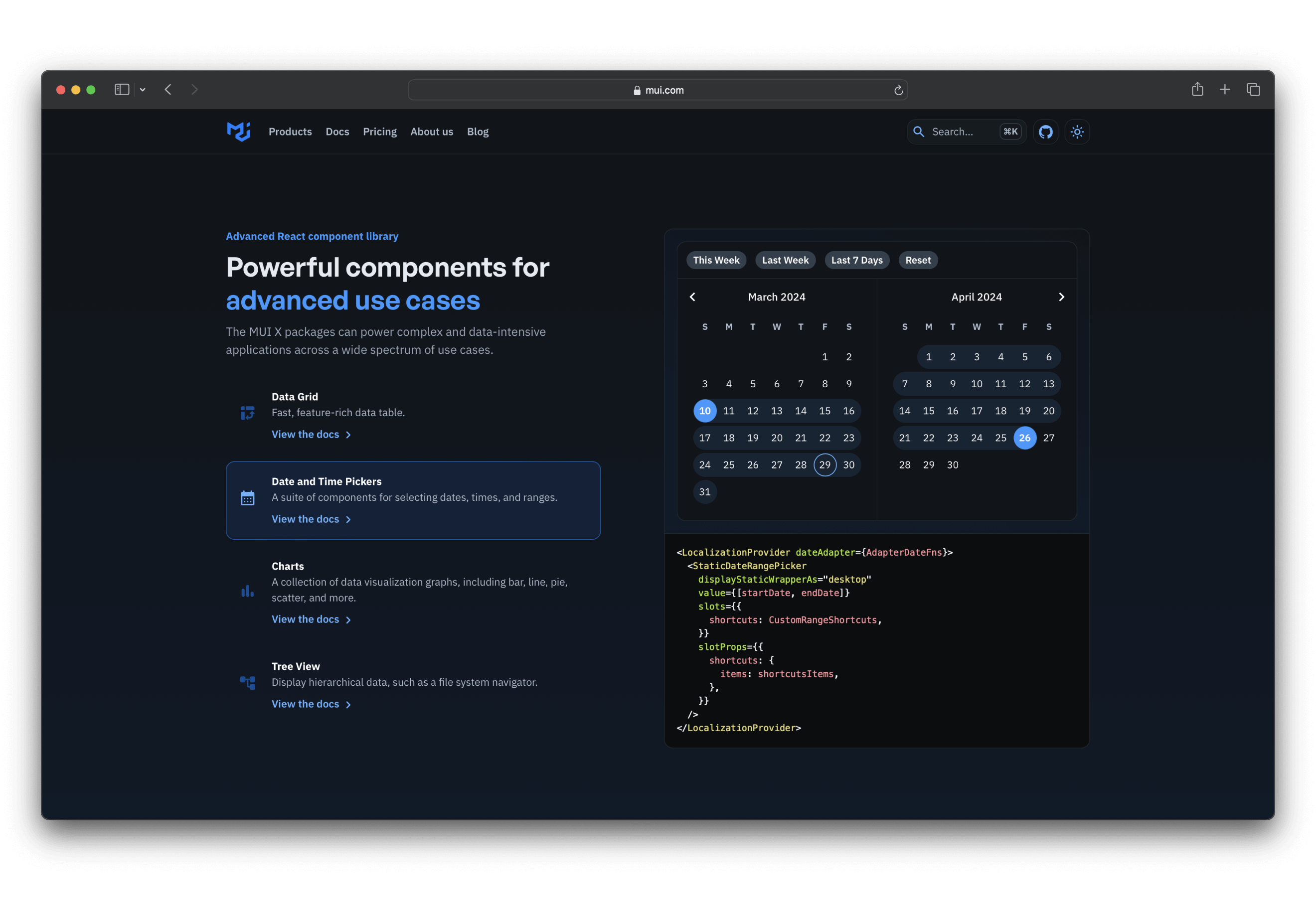Image resolution: width=1316 pixels, height=917 pixels.
Task: Click the ⌘K shortcut badge
Action: click(x=1010, y=132)
